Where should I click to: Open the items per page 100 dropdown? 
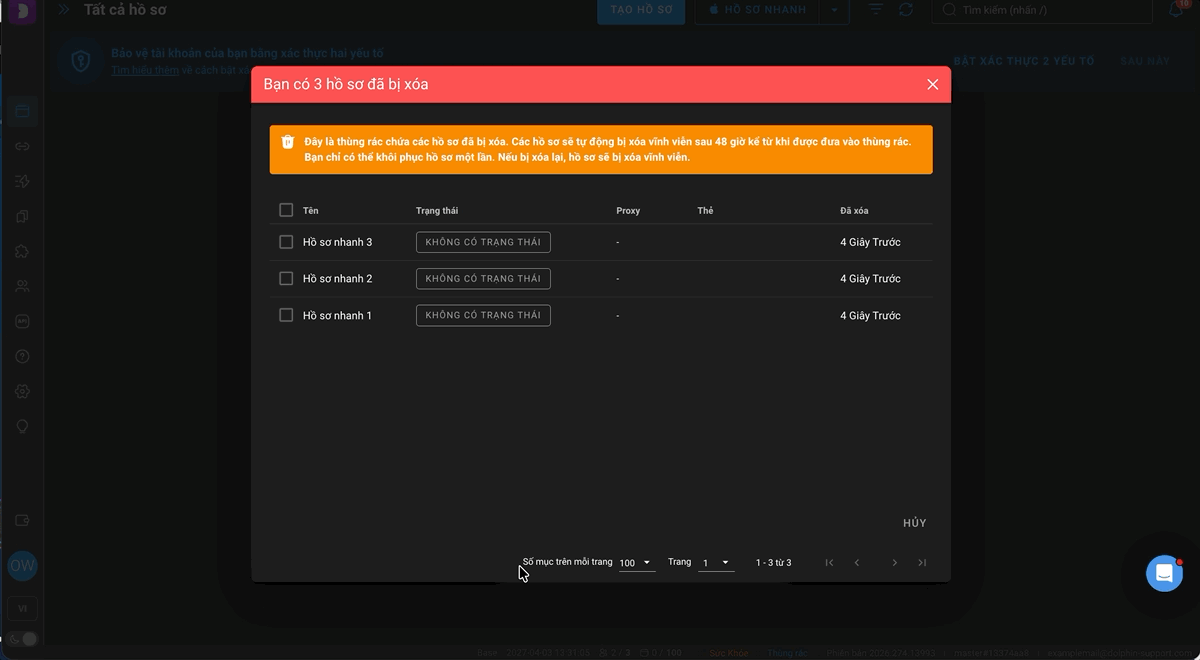637,563
